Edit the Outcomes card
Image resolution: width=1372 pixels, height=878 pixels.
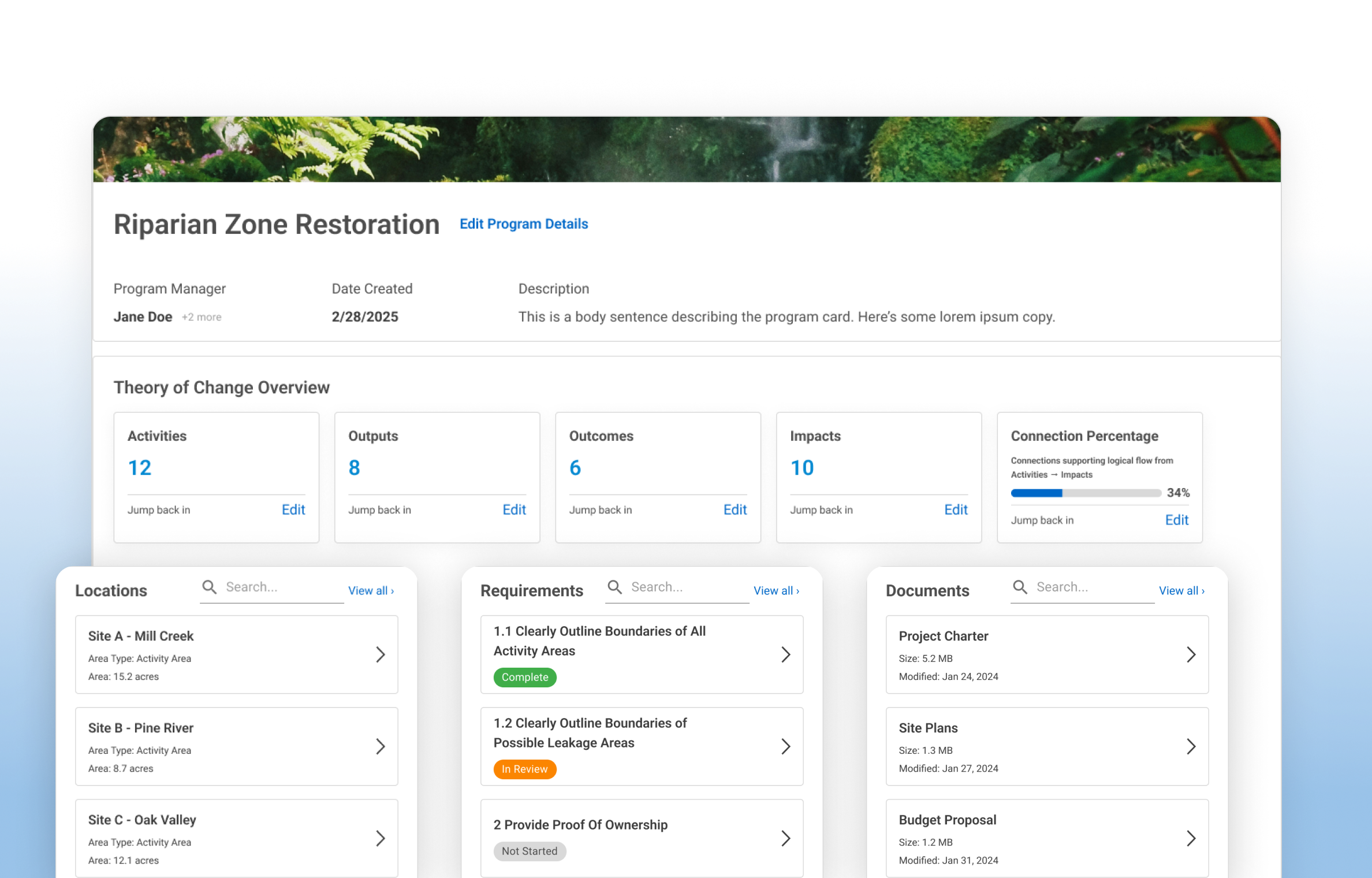coord(735,509)
